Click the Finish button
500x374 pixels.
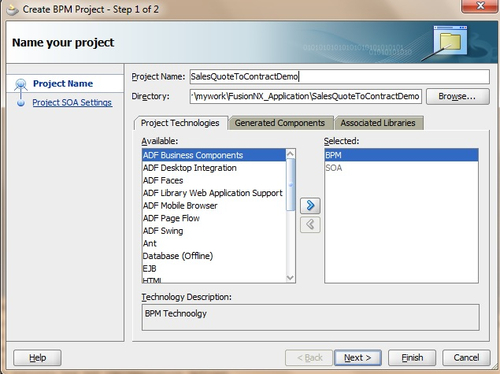coord(412,358)
